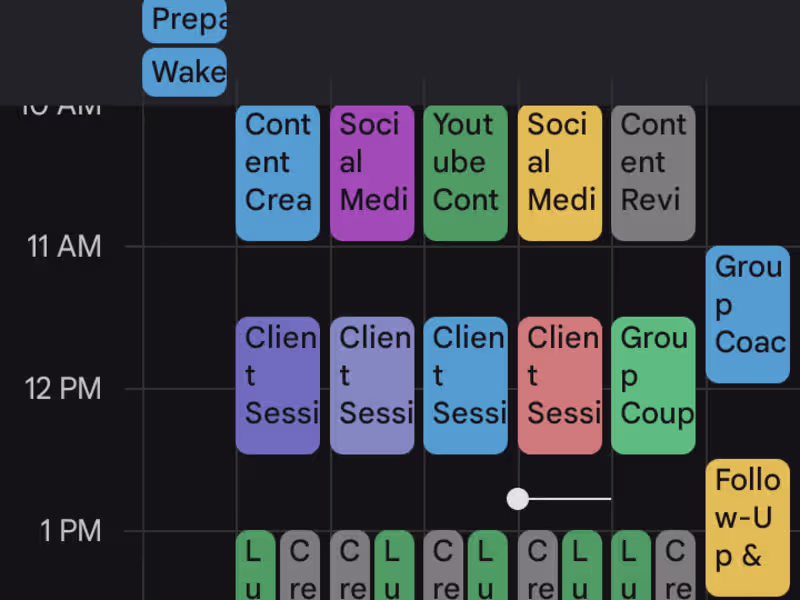
Task: Click the 1 PM time label
Action: pyautogui.click(x=70, y=530)
